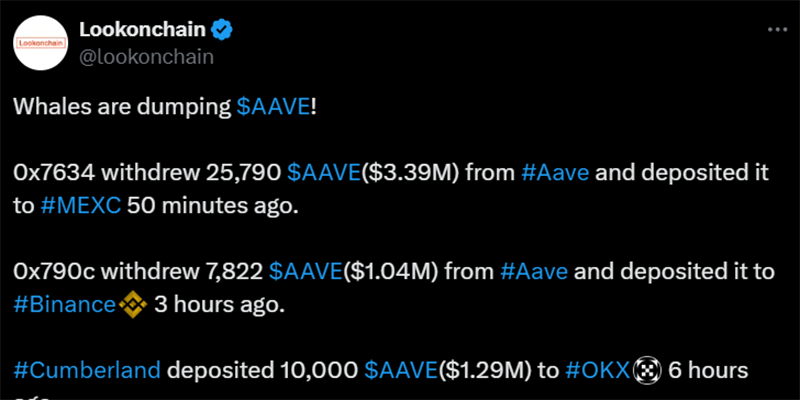
Task: Click the OKX logo emoji
Action: (647, 371)
